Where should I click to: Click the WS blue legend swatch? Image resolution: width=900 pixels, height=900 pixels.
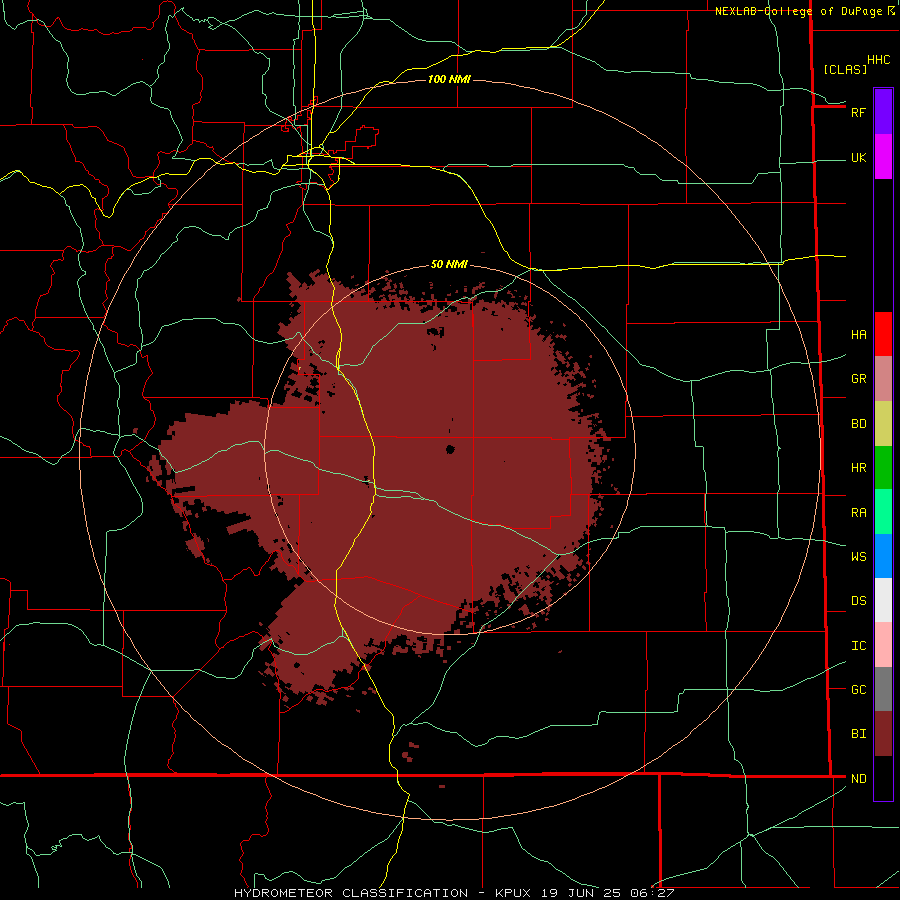883,556
